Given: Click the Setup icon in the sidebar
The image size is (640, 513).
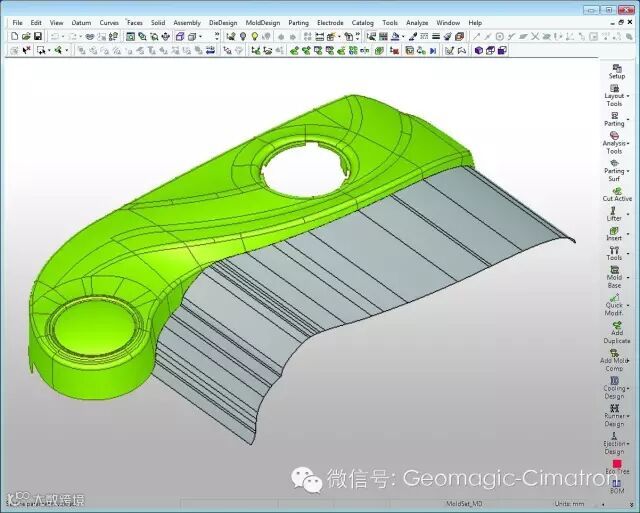Looking at the screenshot, I should pos(617,68).
